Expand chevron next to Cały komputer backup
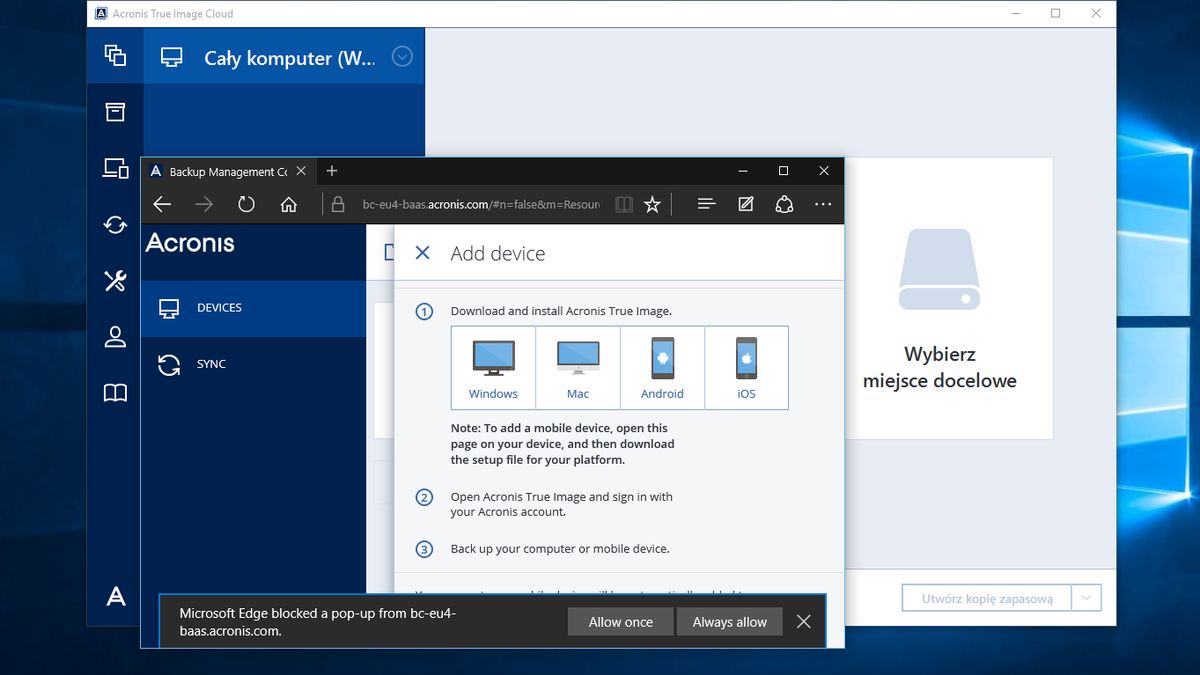Viewport: 1200px width, 675px height. pos(402,56)
